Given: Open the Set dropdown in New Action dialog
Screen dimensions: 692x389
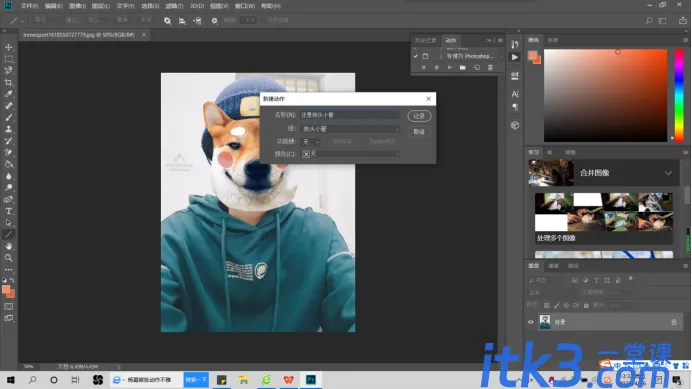Looking at the screenshot, I should coord(350,129).
